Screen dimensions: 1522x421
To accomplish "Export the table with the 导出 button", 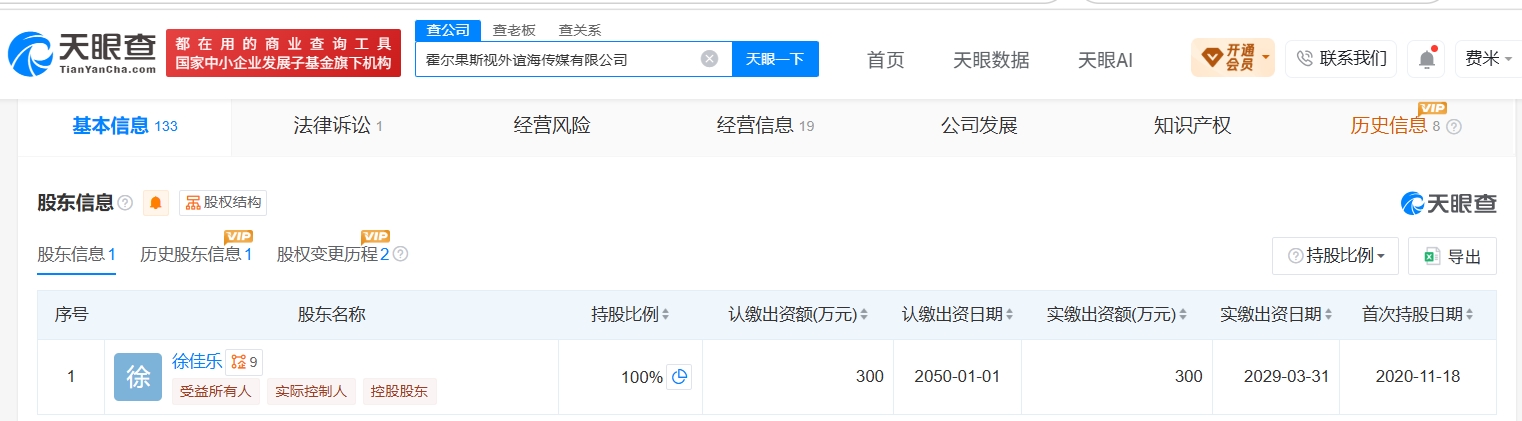I will pyautogui.click(x=1452, y=256).
